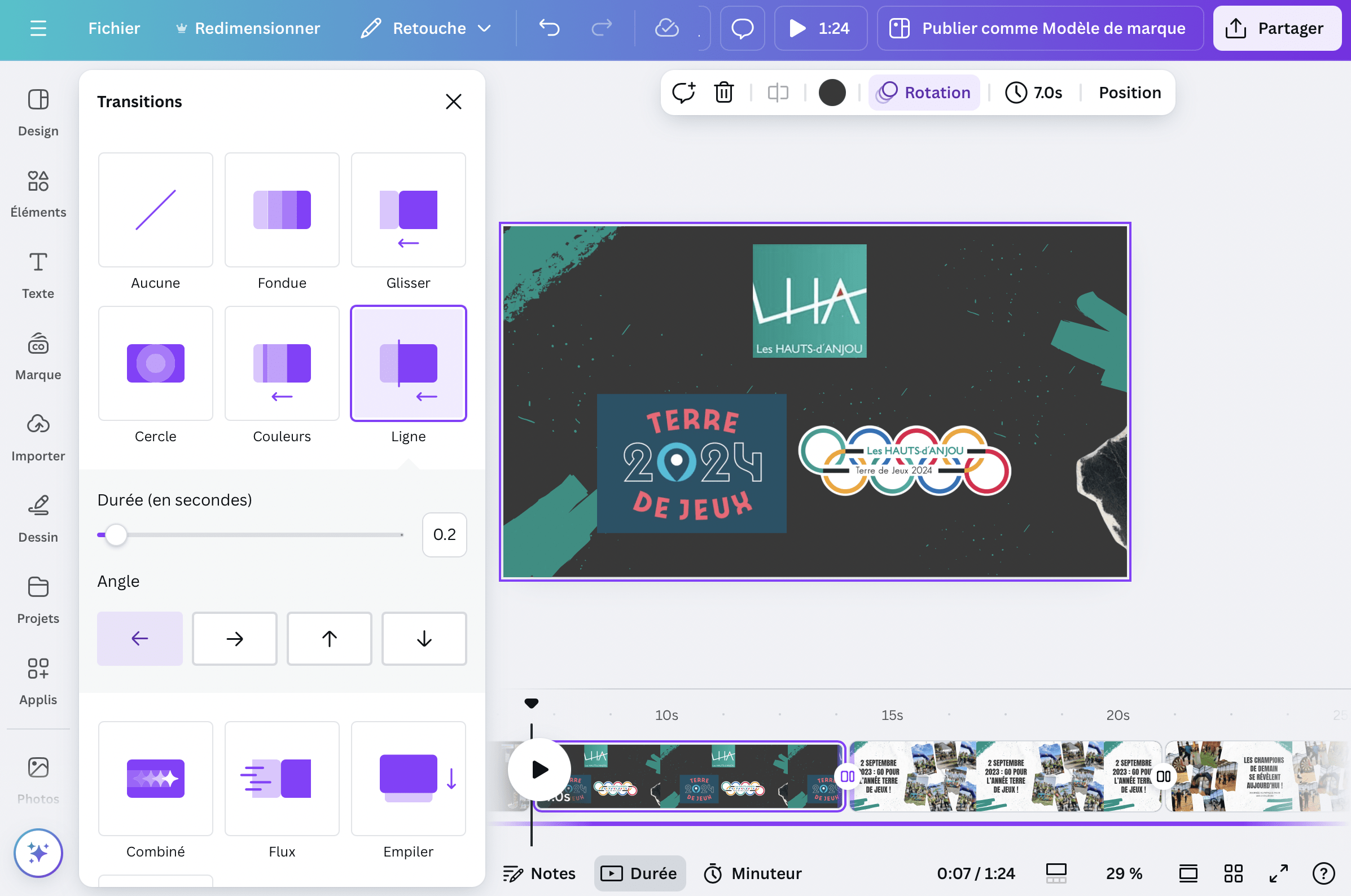Open the Projets folder panel
Image resolution: width=1351 pixels, height=896 pixels.
[x=38, y=599]
